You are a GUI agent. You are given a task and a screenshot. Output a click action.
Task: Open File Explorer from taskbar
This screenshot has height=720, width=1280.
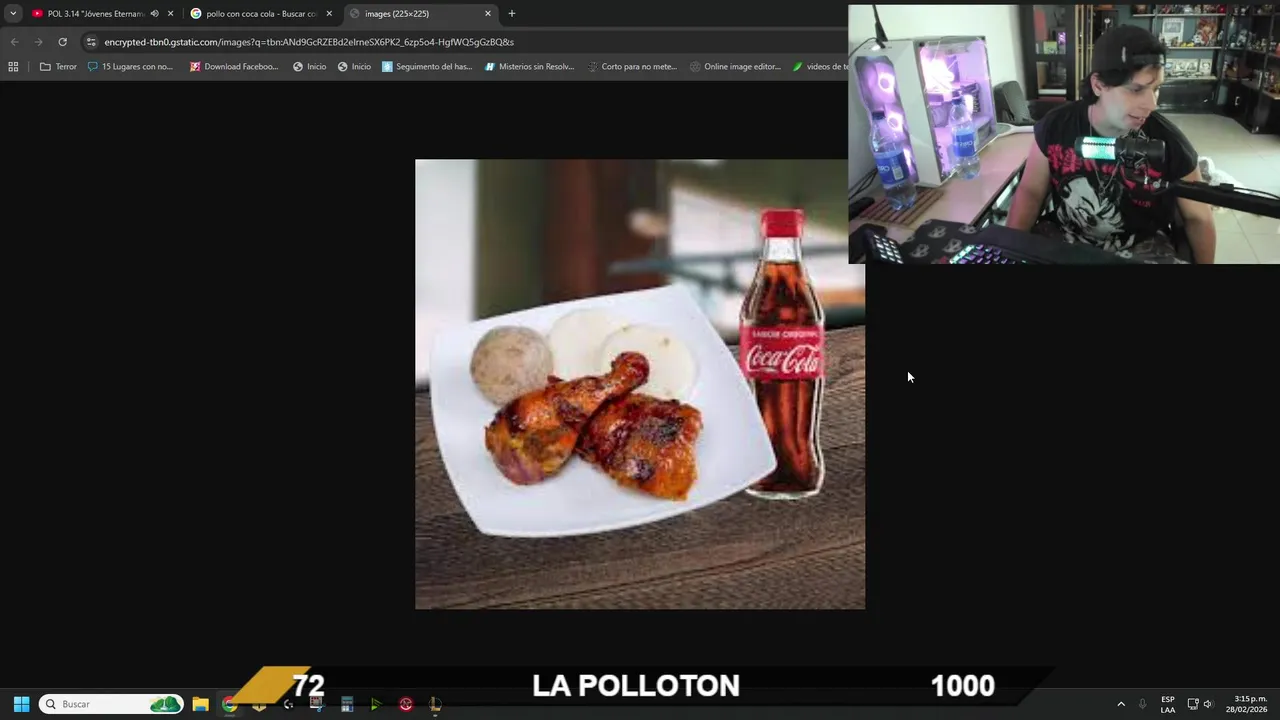click(x=200, y=704)
